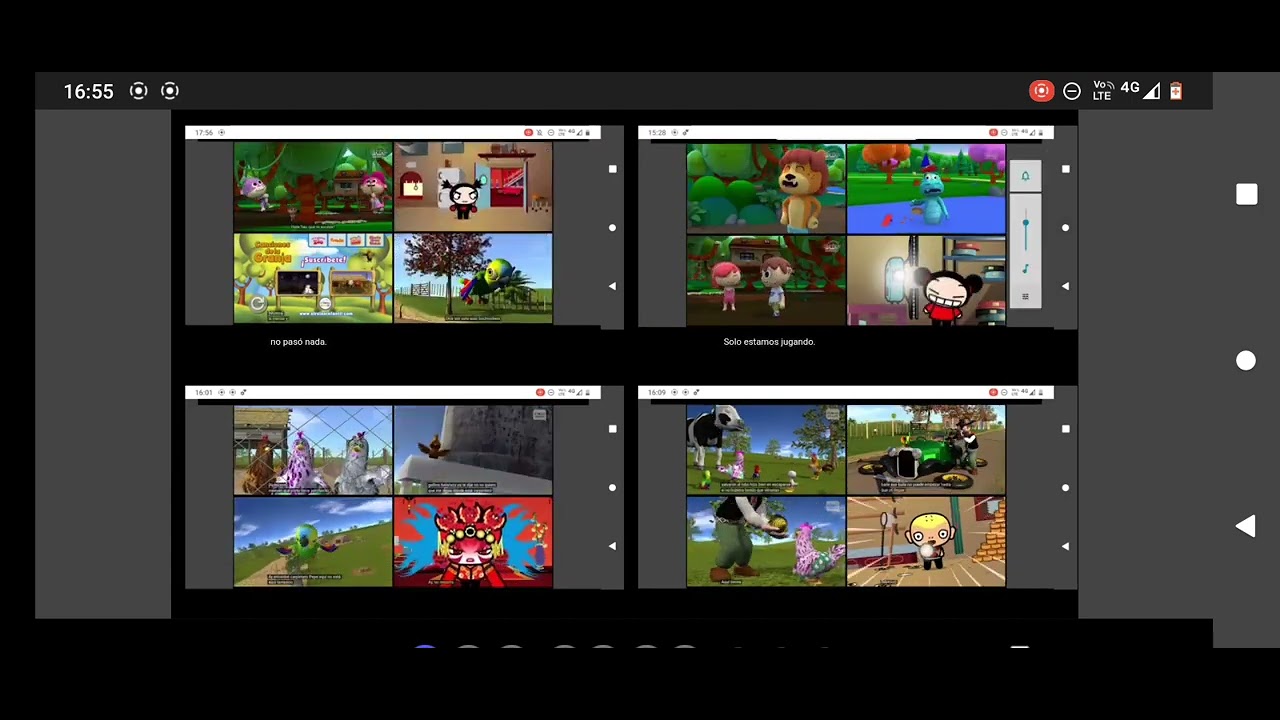Tap the square recents button in the 16:09 screen
The height and width of the screenshot is (720, 1280).
point(1066,429)
